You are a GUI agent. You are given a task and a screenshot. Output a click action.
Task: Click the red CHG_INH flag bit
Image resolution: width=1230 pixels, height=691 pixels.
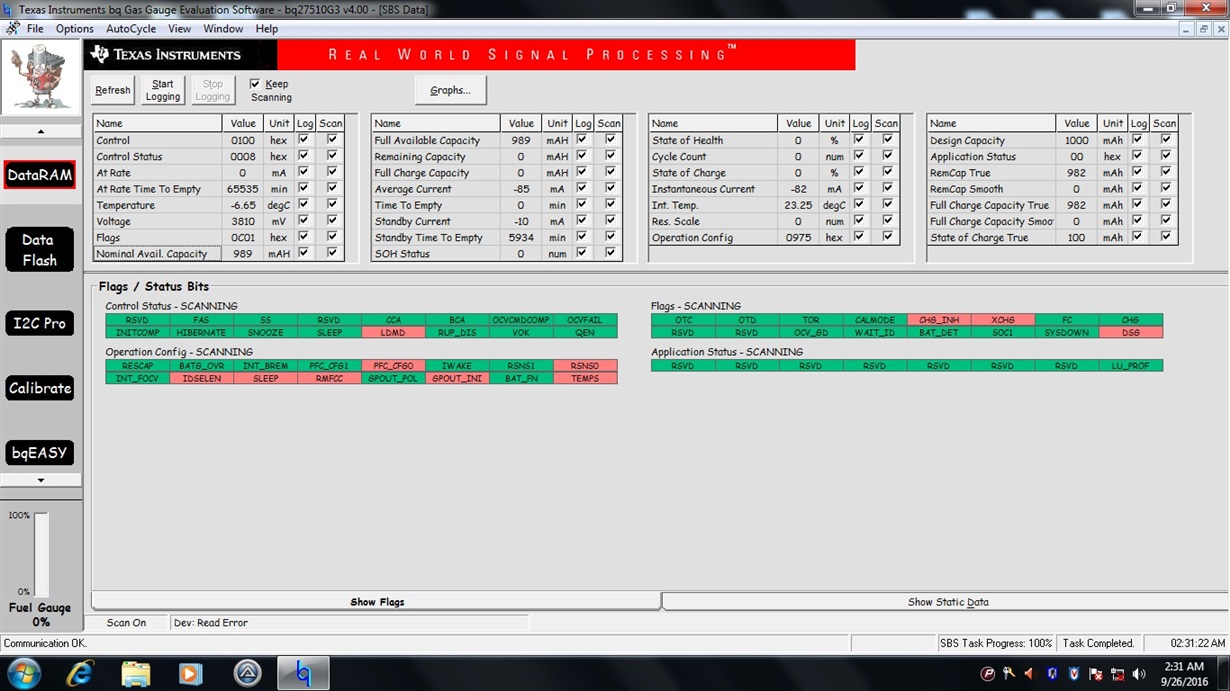[x=938, y=320]
